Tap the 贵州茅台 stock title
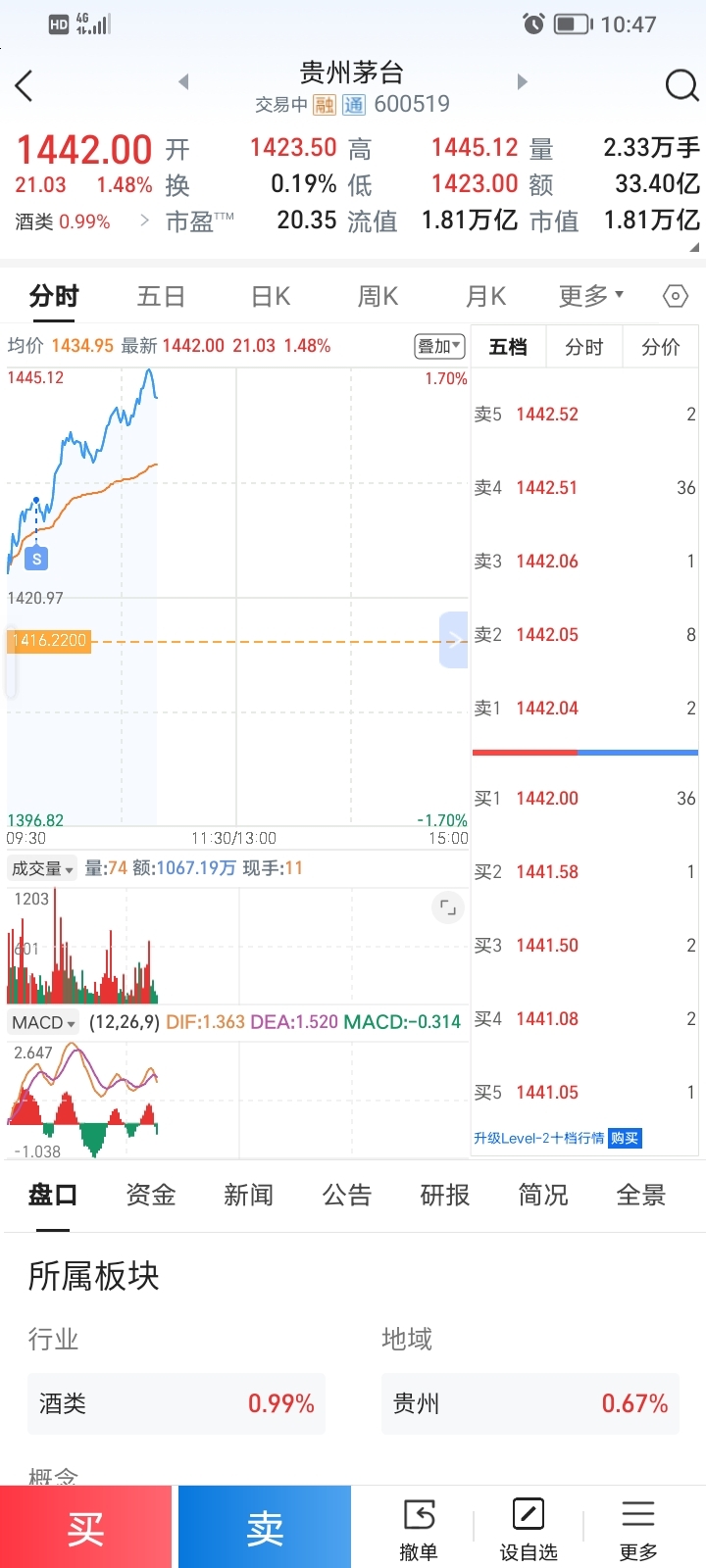706x1568 pixels. tap(352, 72)
